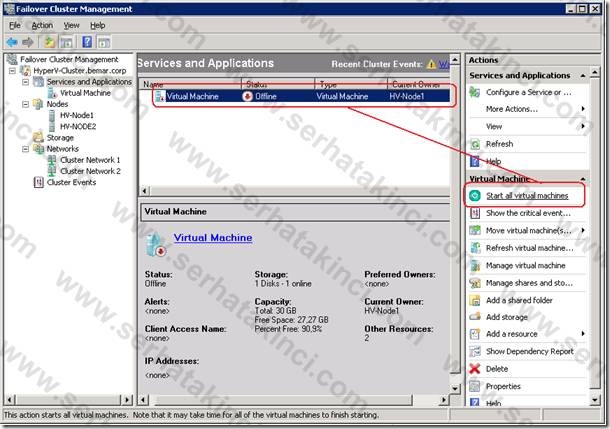Click the center pane scroll up arrow
The image size is (610, 429).
coord(455,60)
